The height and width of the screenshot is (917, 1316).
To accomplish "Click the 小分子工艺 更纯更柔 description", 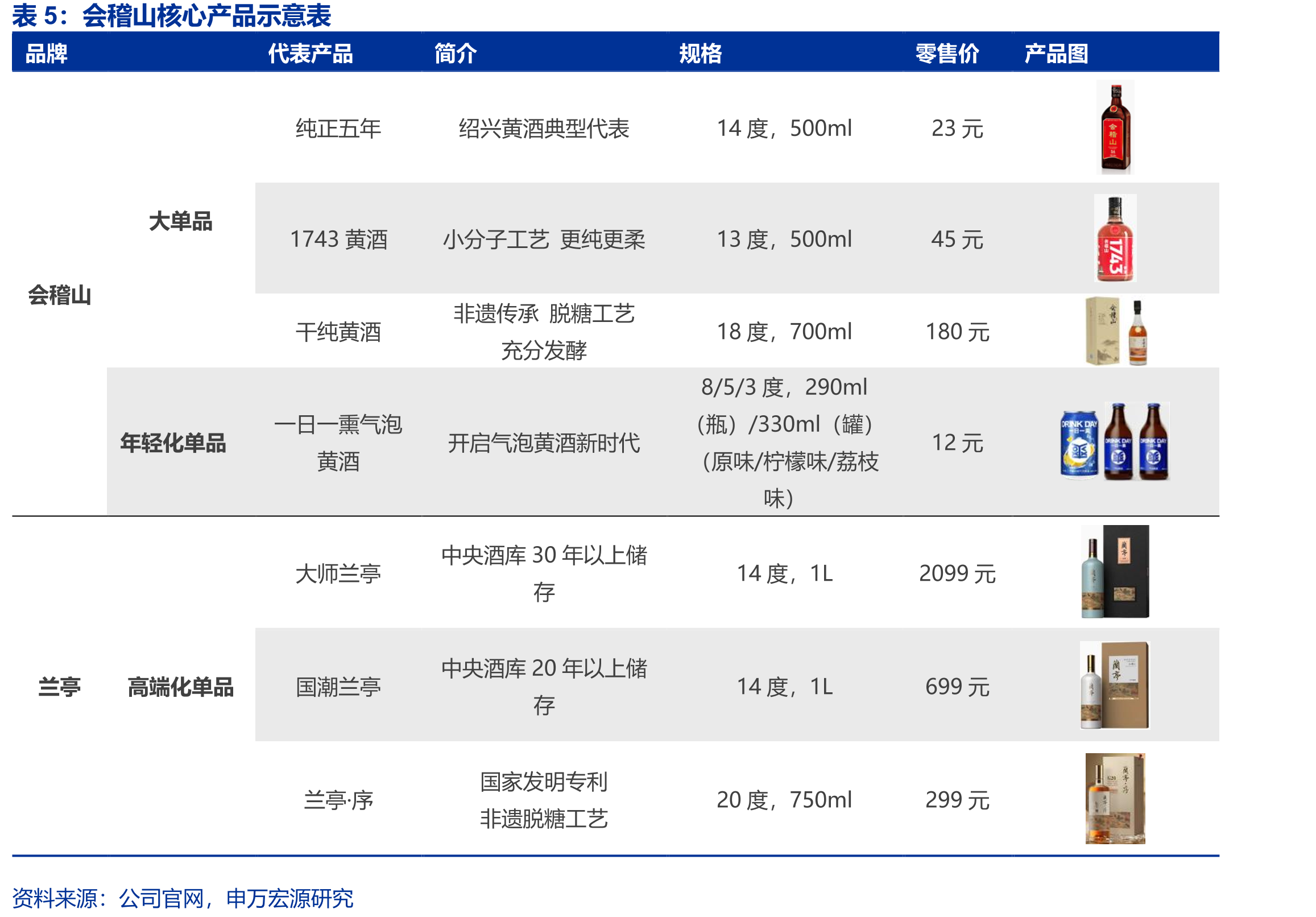I will click(x=544, y=239).
